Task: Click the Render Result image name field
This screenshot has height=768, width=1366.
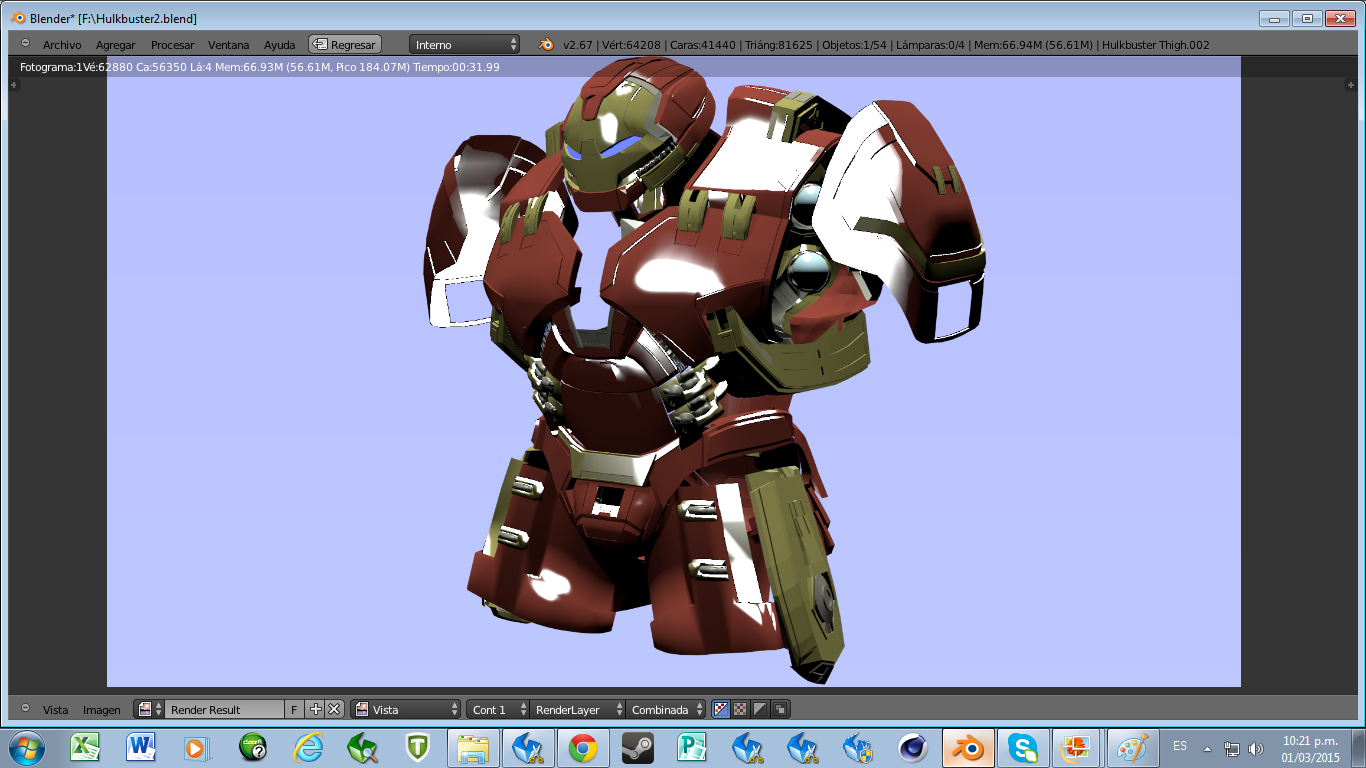Action: (x=225, y=709)
